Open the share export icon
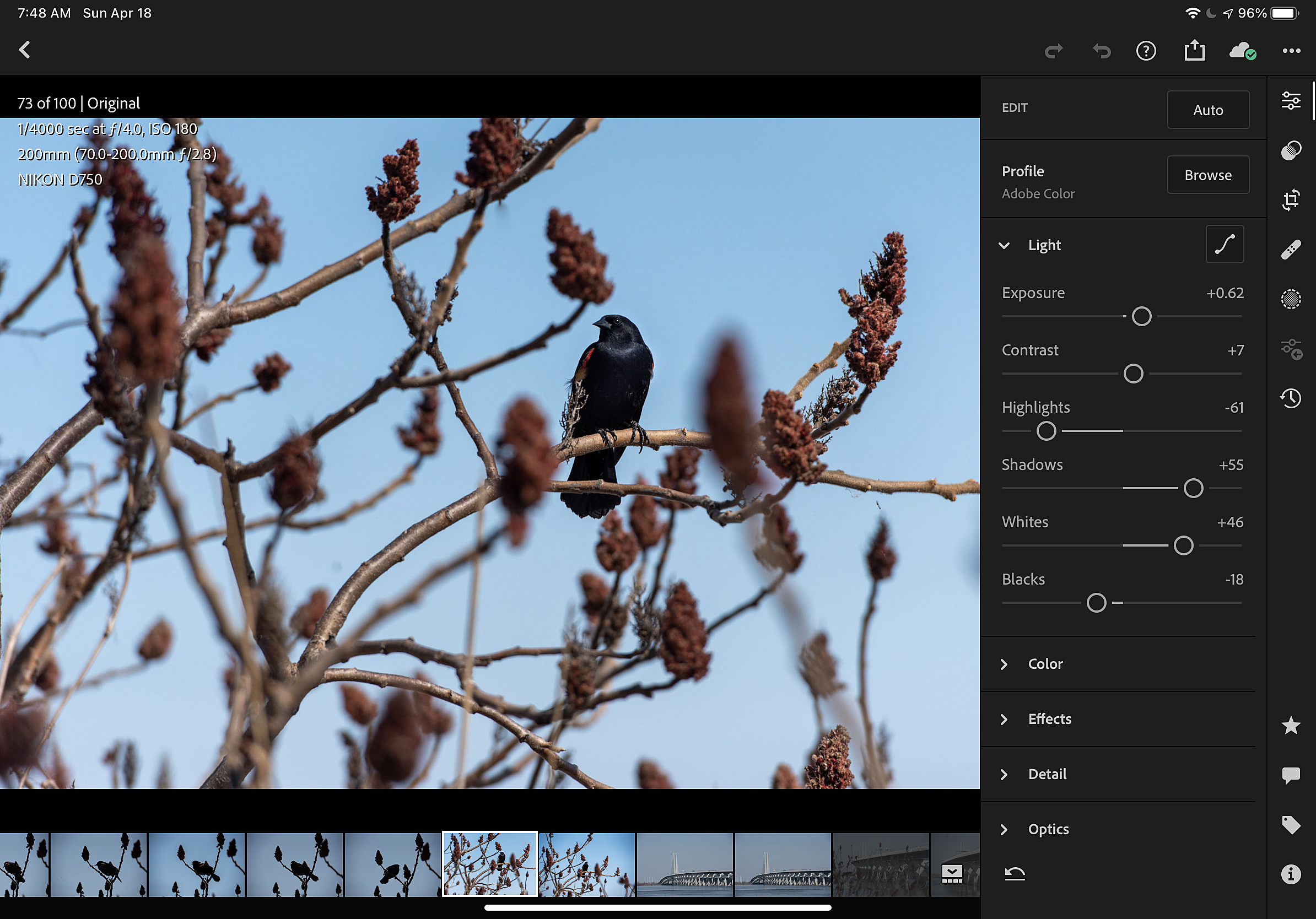The image size is (1316, 919). [1195, 50]
